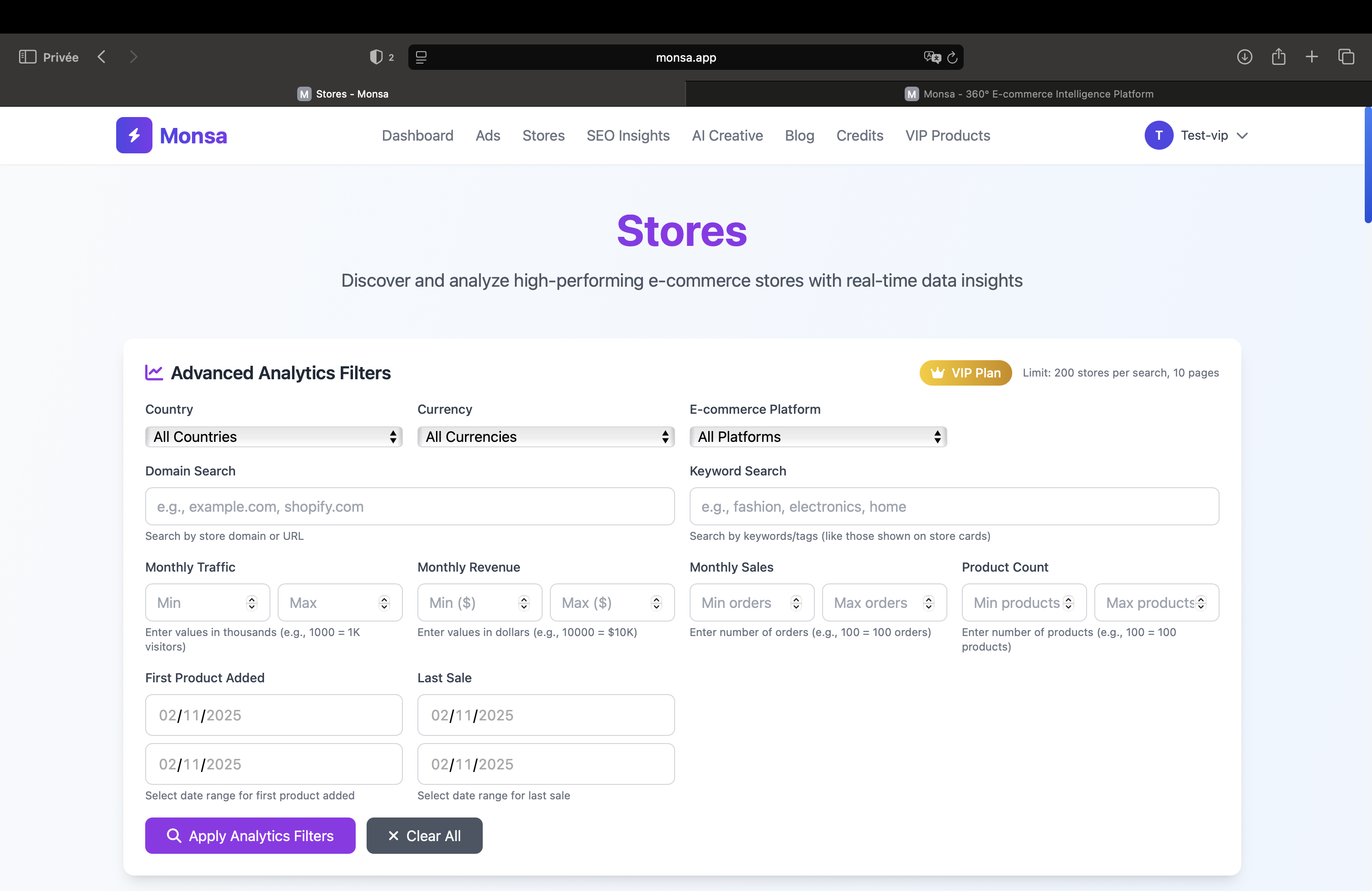Click the translate page icon
Screen dimensions: 1372x891
[932, 57]
